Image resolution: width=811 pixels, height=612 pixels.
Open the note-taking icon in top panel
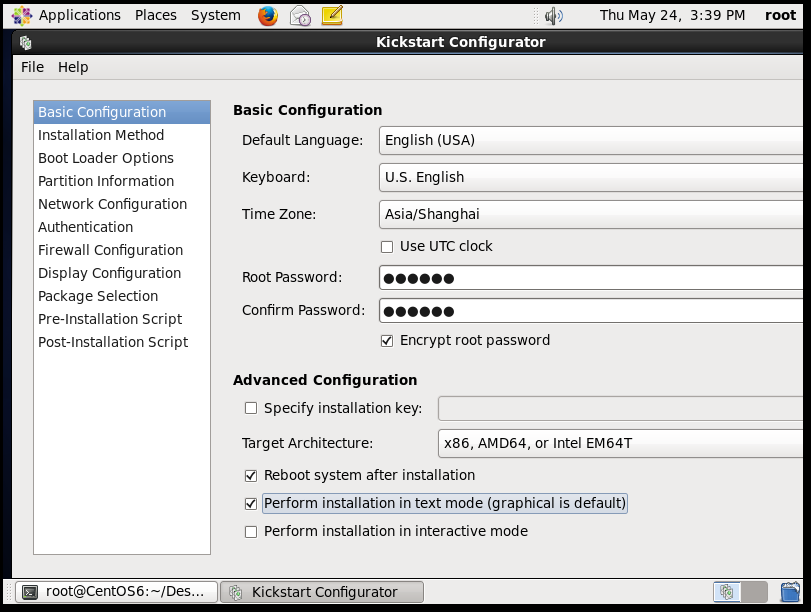(332, 16)
